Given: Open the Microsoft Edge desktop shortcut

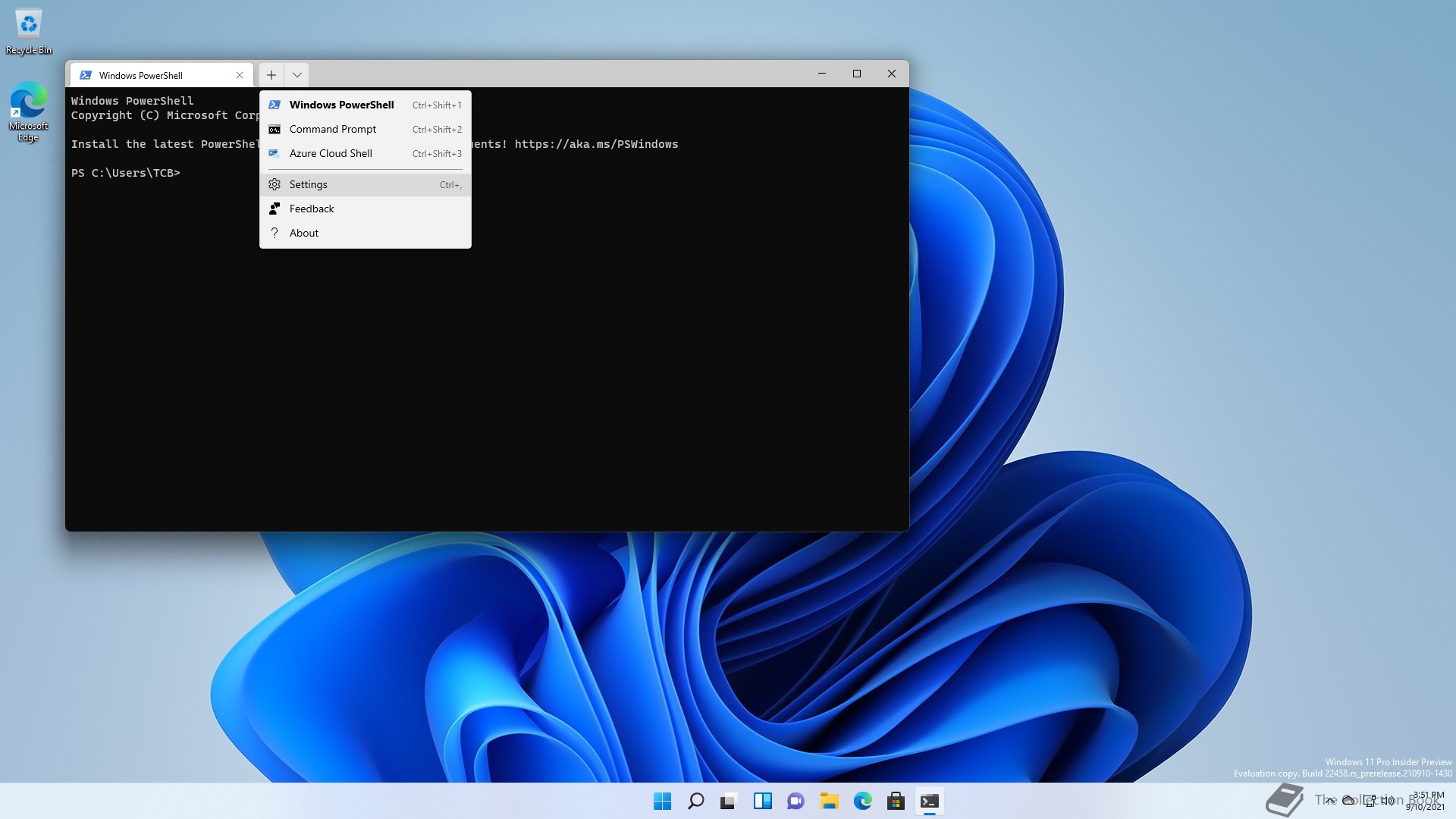Looking at the screenshot, I should click(x=28, y=112).
